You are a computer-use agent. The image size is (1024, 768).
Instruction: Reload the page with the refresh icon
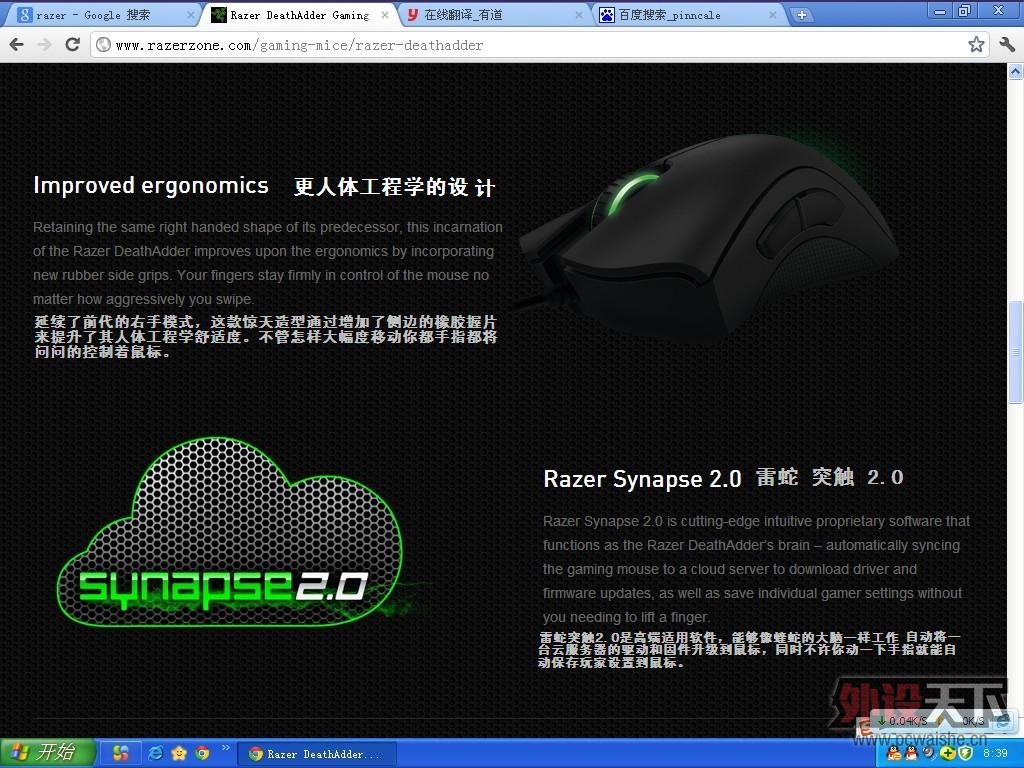point(72,44)
